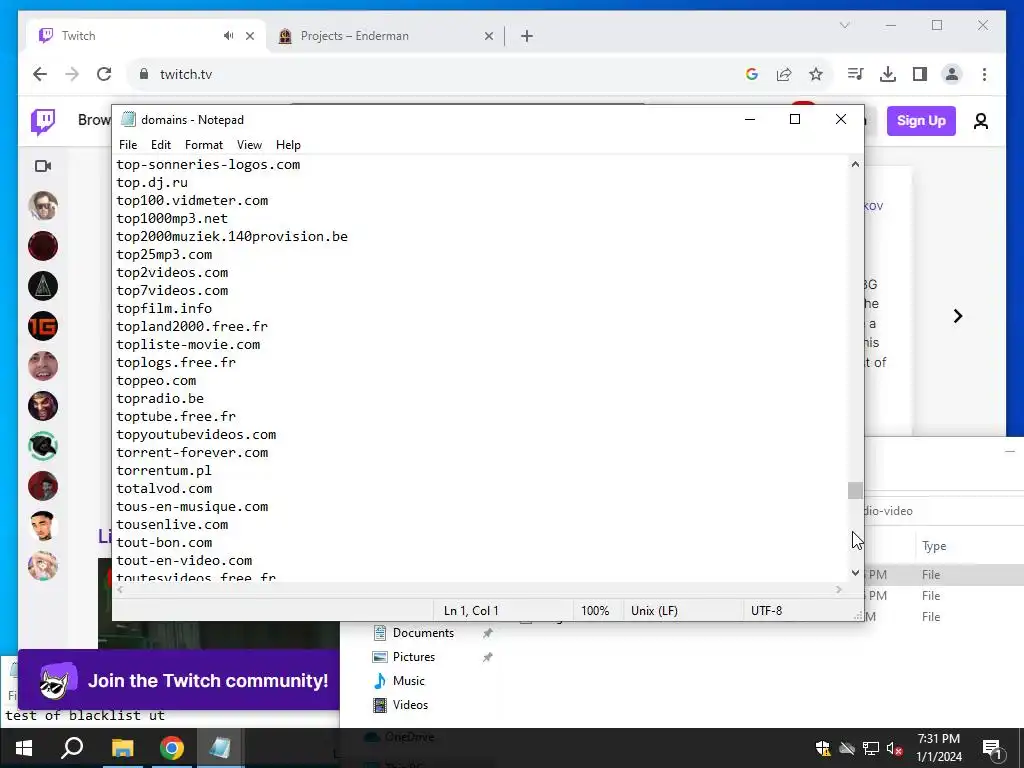Open the 1G channel avatar in sidebar
1024x768 pixels.
pyautogui.click(x=43, y=326)
